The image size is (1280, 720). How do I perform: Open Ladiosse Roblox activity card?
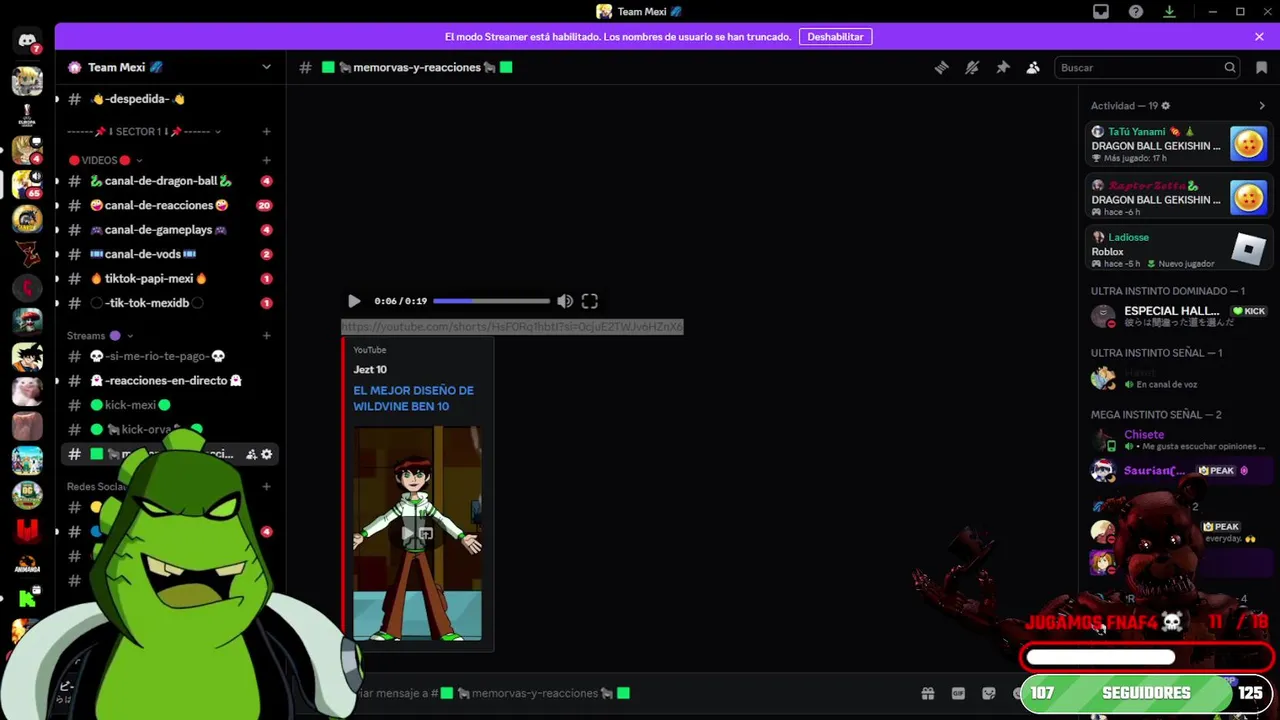[1179, 249]
